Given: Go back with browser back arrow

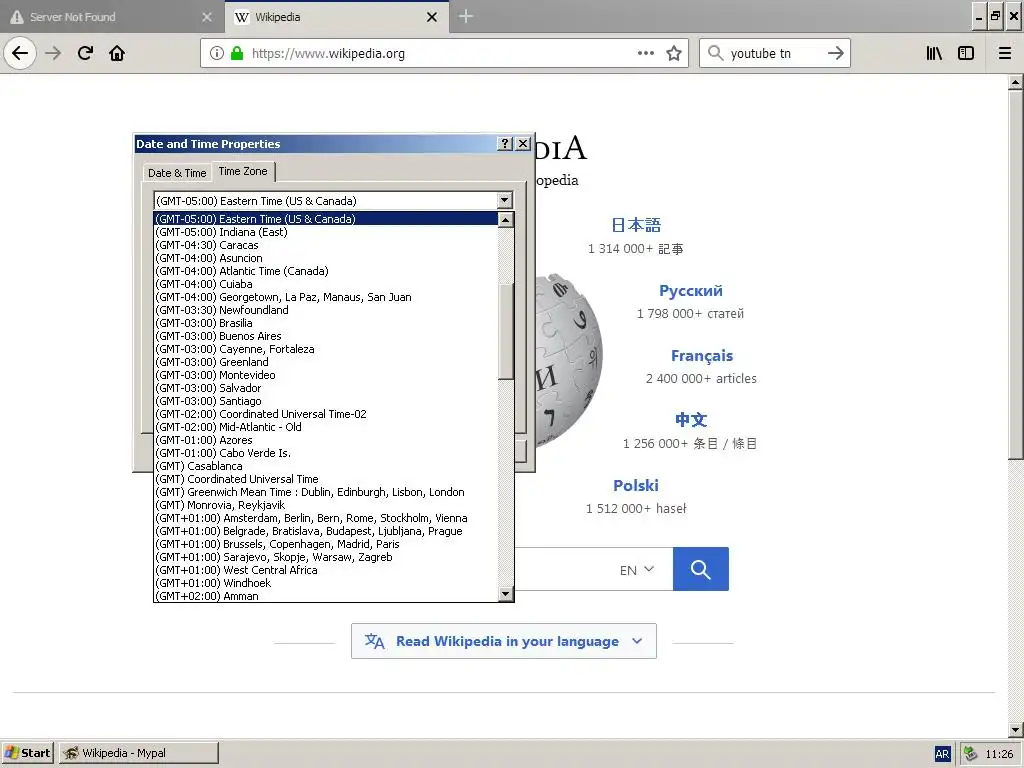Looking at the screenshot, I should (20, 53).
